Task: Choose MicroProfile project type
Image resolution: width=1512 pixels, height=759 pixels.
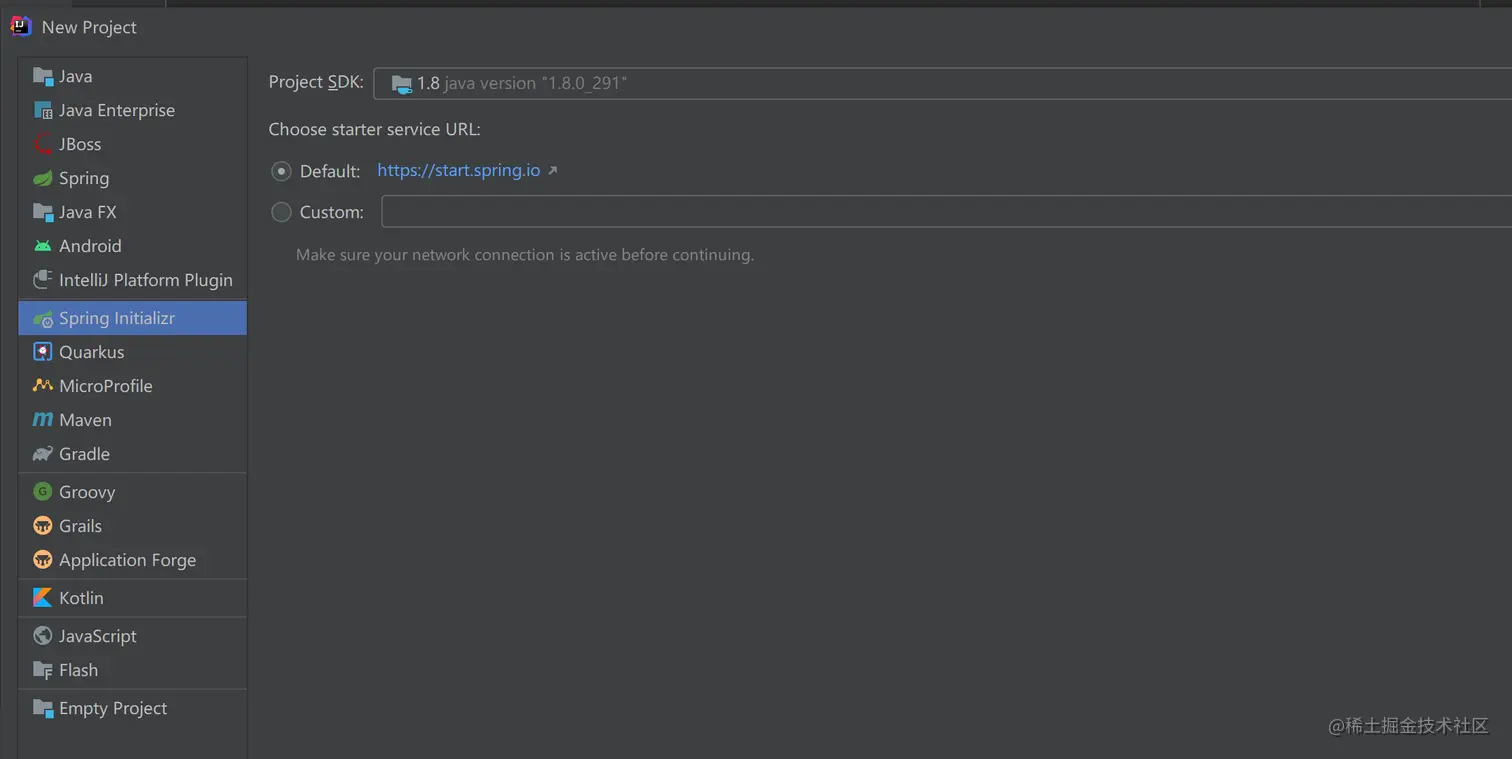Action: [x=132, y=386]
